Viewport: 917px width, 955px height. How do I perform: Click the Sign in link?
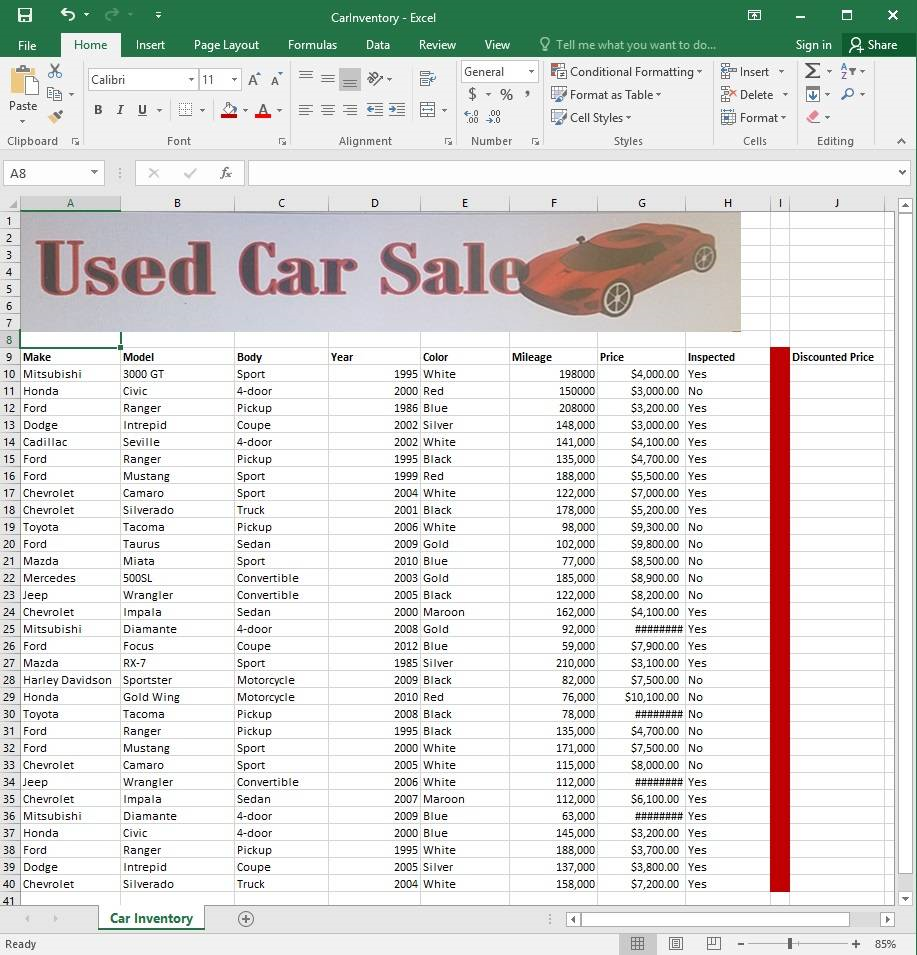coord(813,45)
